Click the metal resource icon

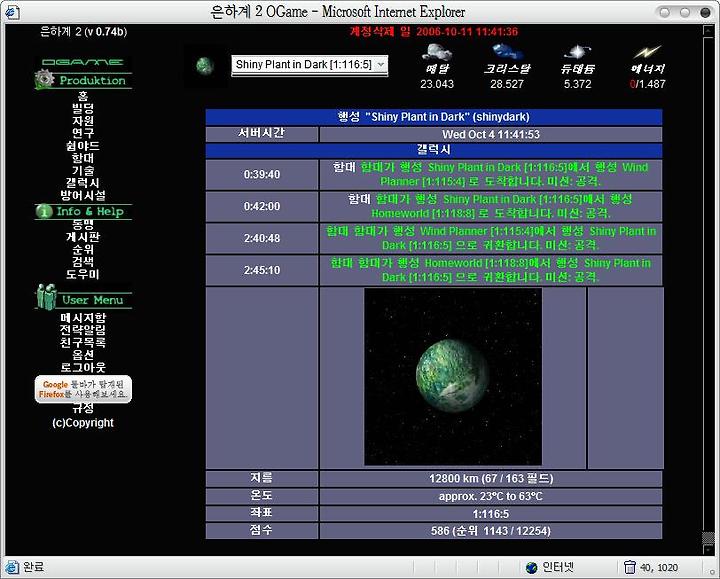tap(437, 52)
